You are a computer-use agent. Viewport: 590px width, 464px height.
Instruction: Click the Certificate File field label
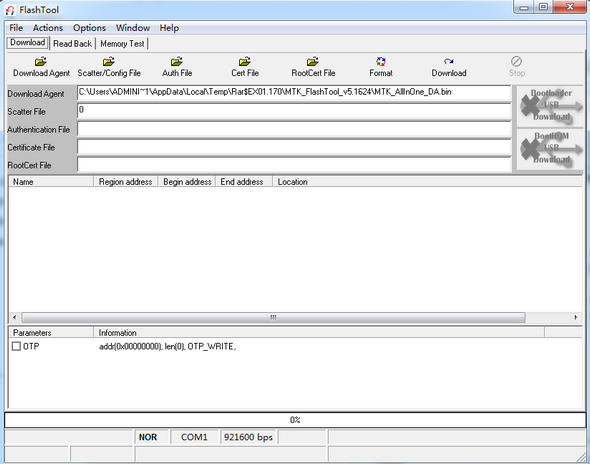pos(31,148)
